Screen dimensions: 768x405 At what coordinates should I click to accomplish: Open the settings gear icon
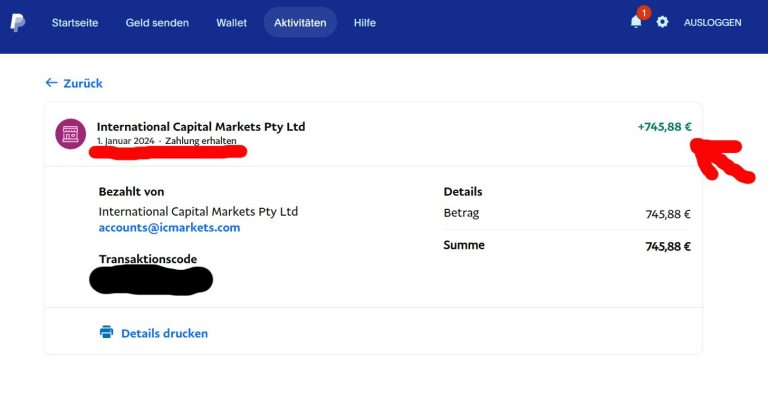point(662,22)
